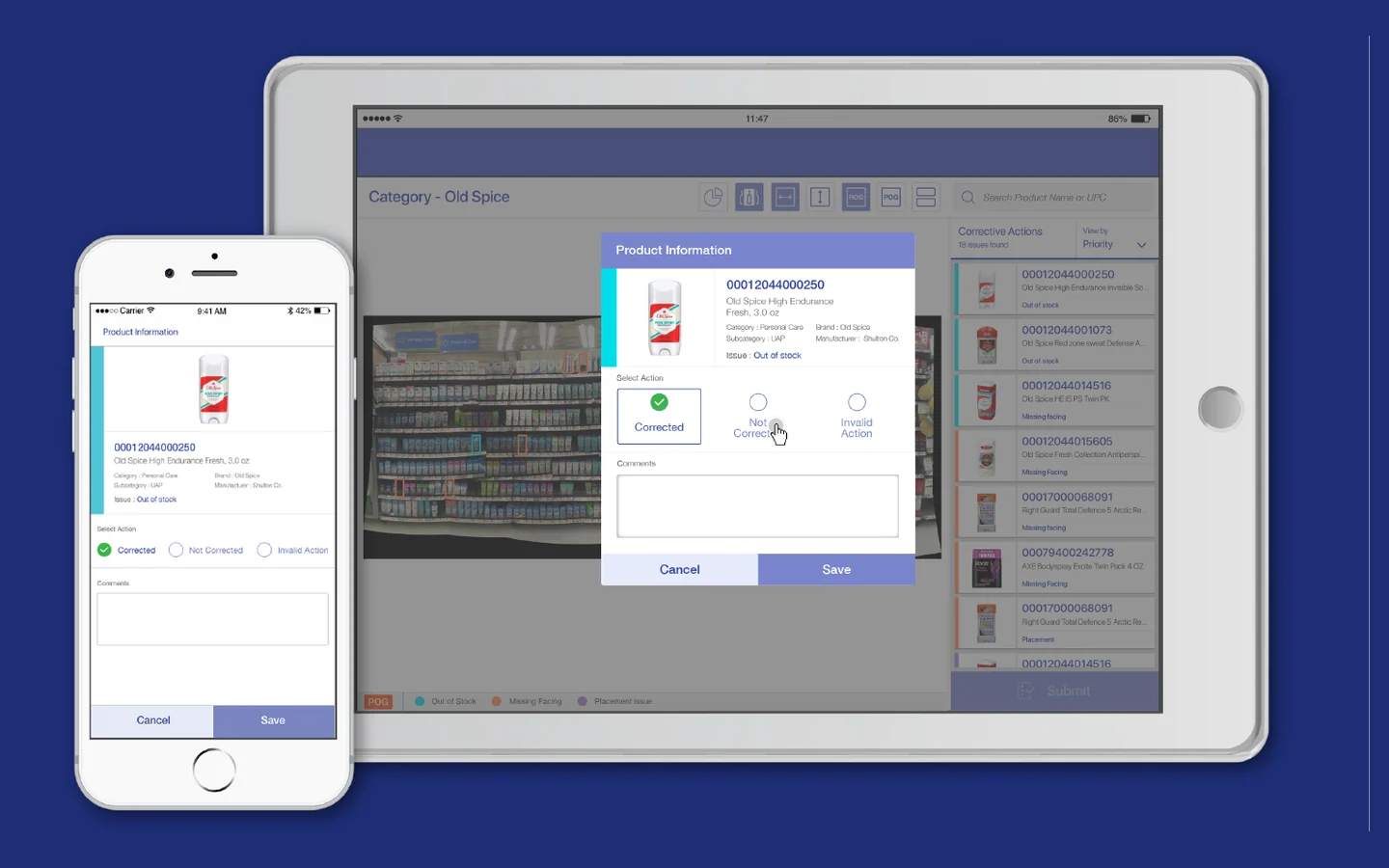Tap the phone's home button
This screenshot has height=868, width=1389.
213,770
